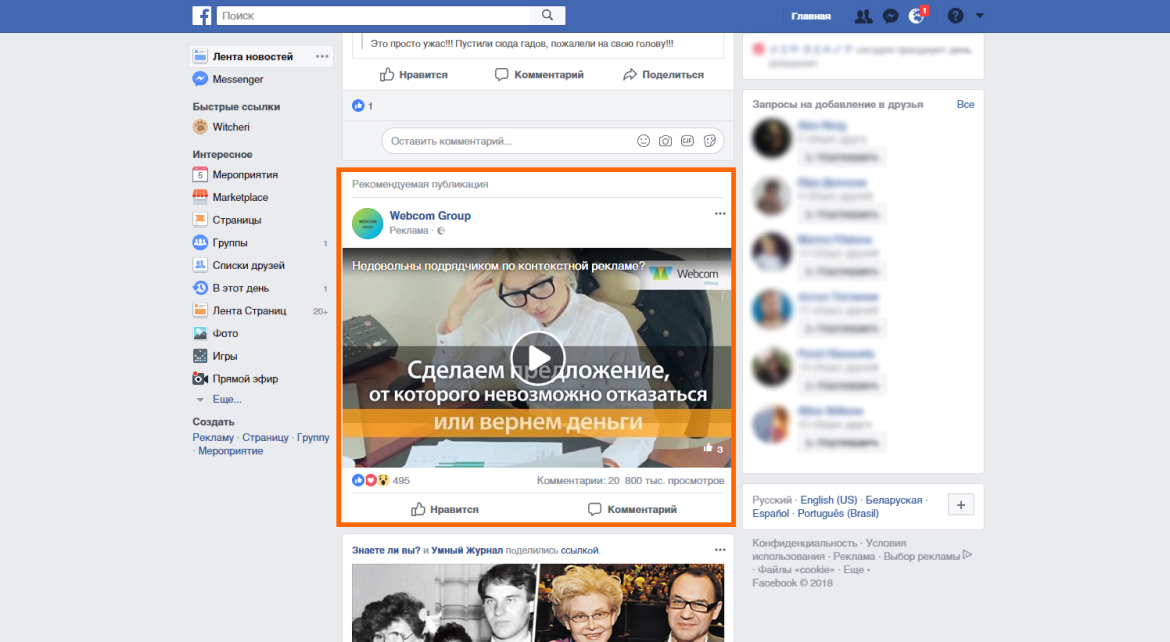Add another language with plus button

click(959, 505)
